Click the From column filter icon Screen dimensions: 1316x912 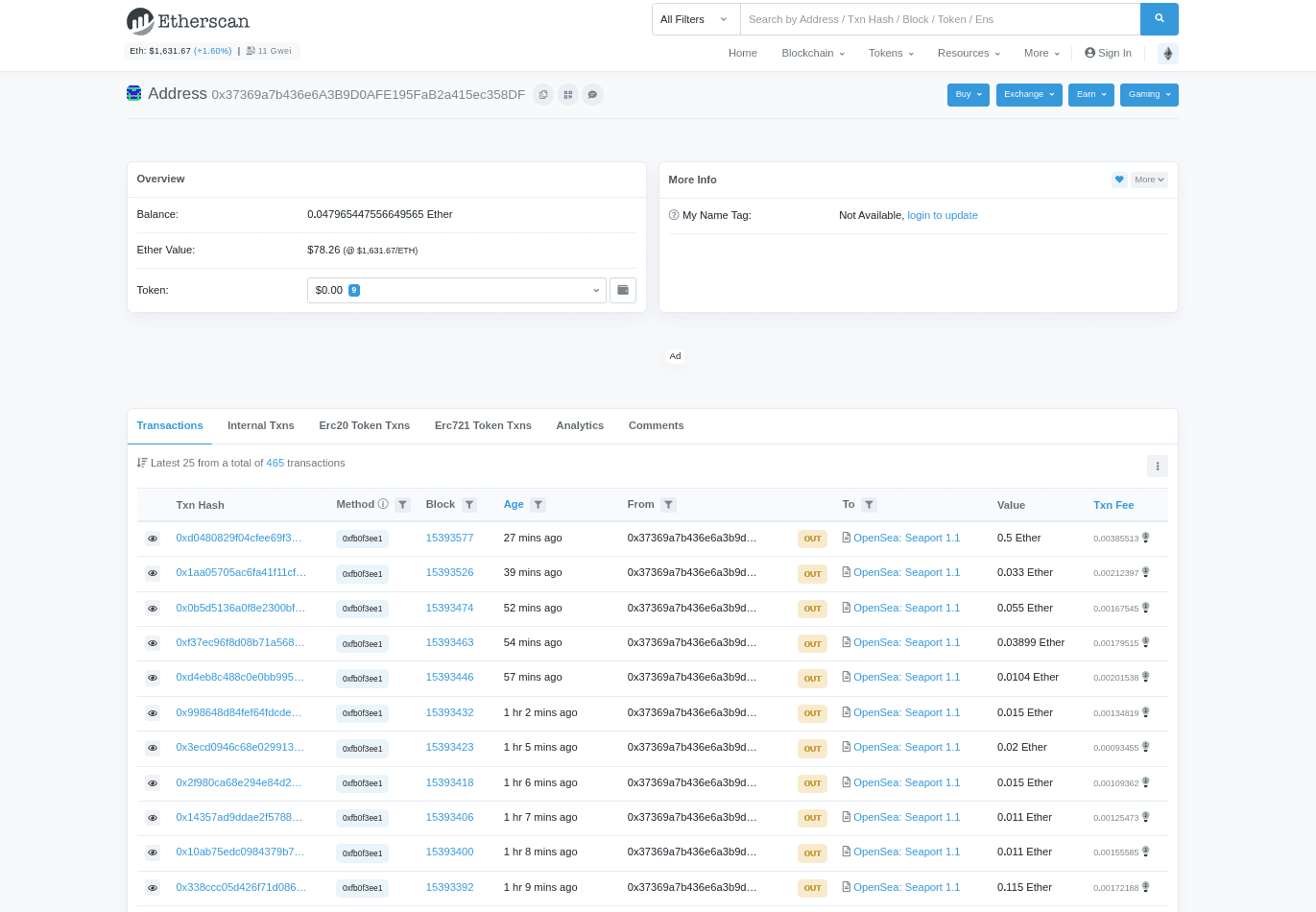pos(669,505)
